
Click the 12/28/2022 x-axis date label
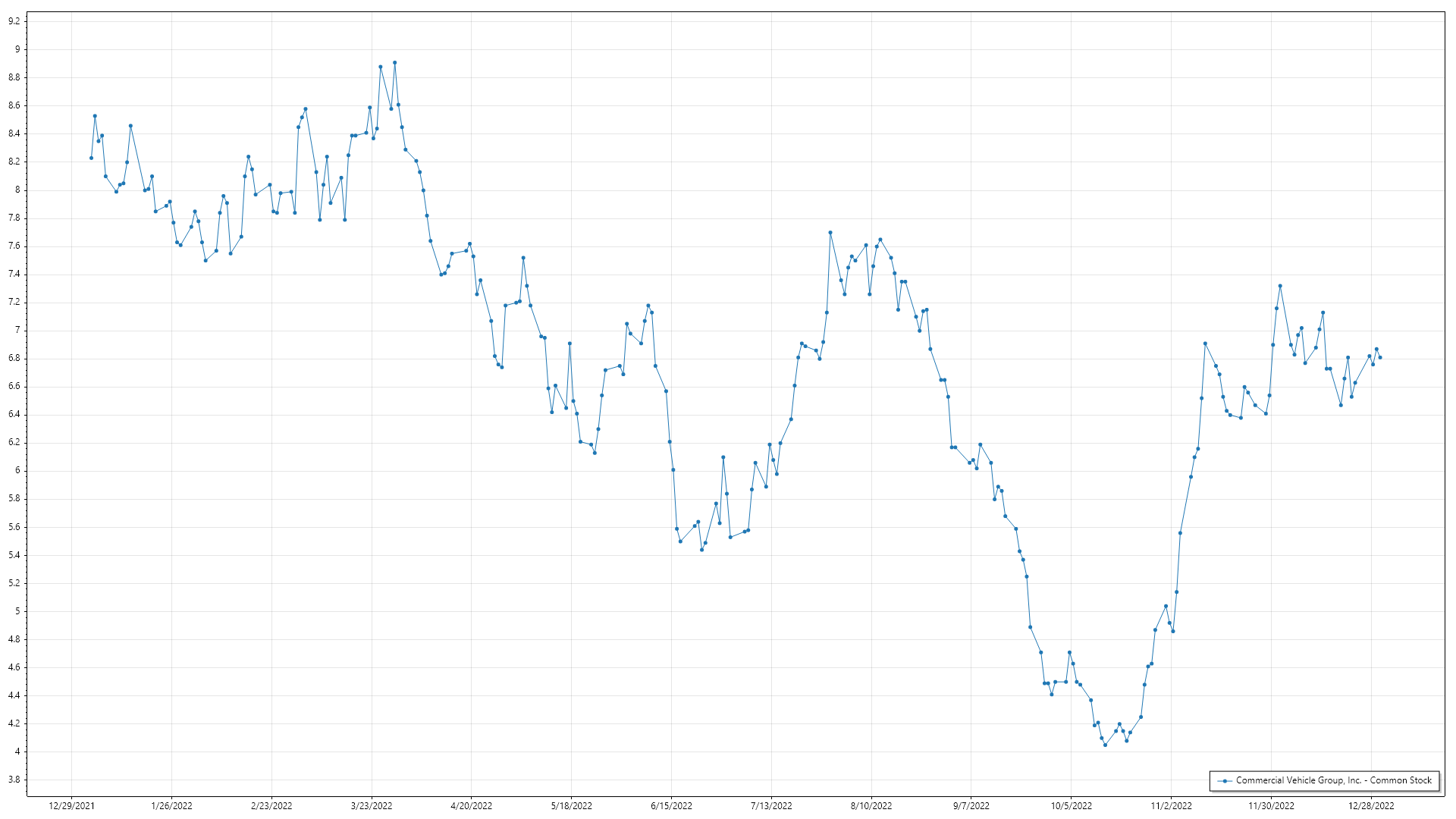pos(1371,806)
